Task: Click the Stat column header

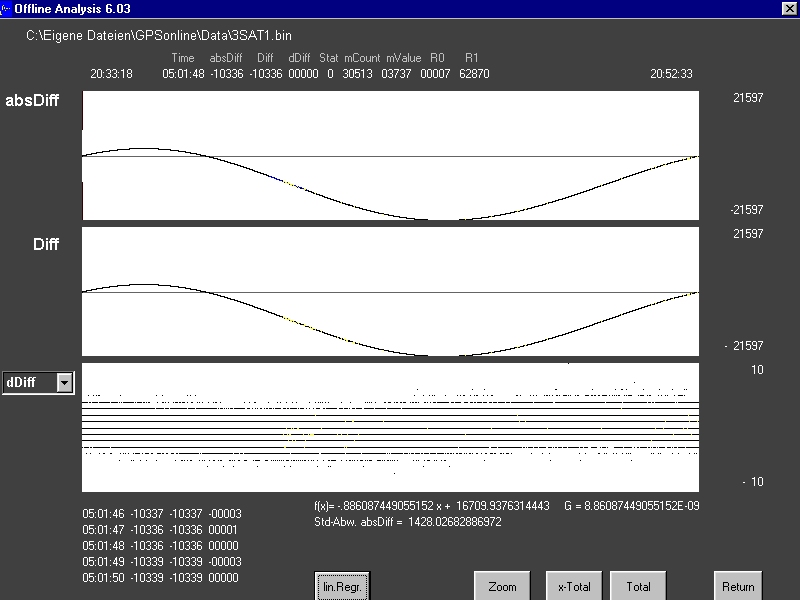Action: coord(329,58)
